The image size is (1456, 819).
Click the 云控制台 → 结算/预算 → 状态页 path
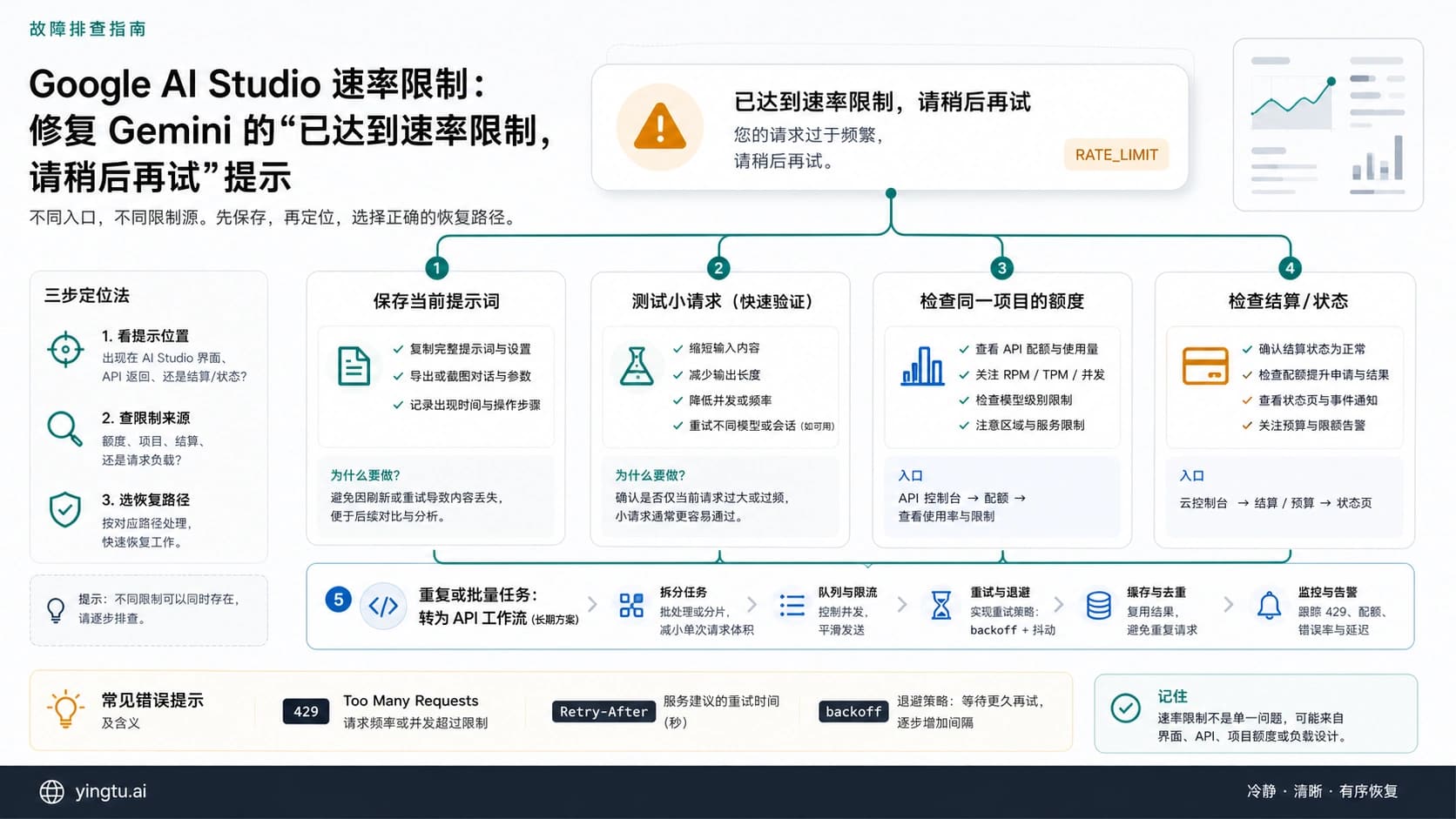tap(1276, 503)
